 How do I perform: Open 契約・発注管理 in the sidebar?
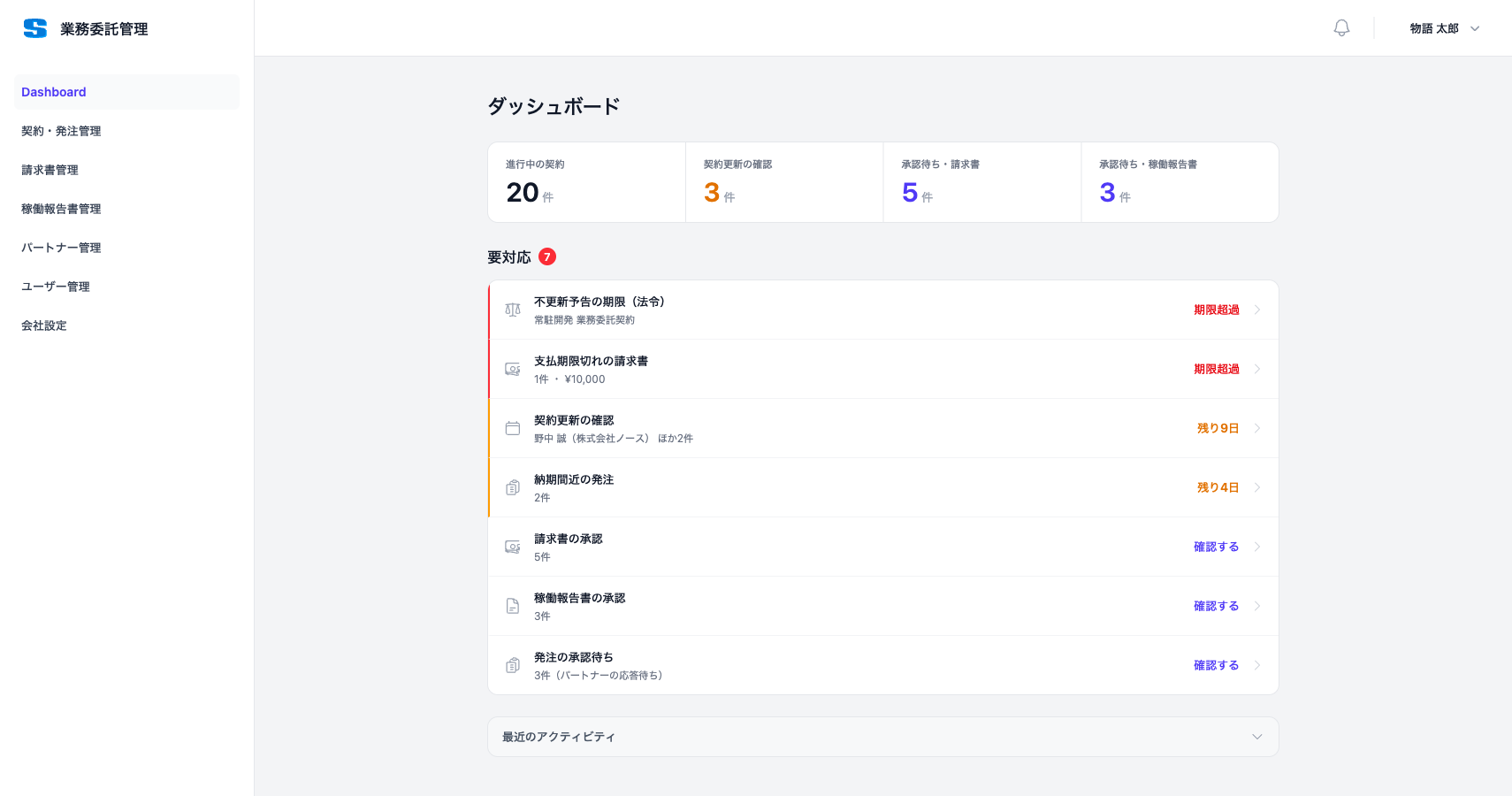(x=126, y=131)
